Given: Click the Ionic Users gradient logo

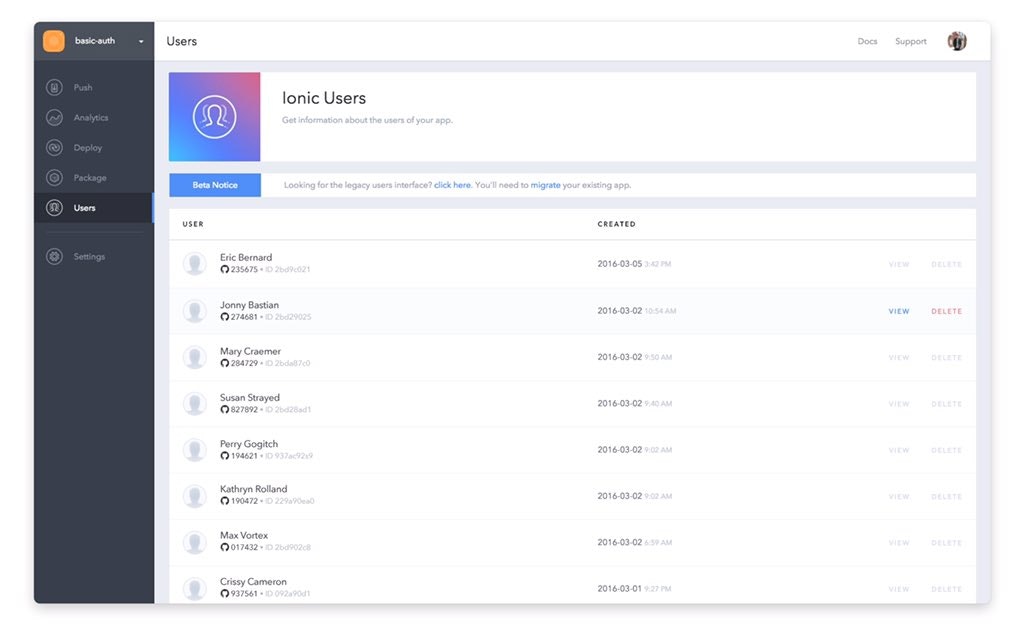Looking at the screenshot, I should coord(214,117).
